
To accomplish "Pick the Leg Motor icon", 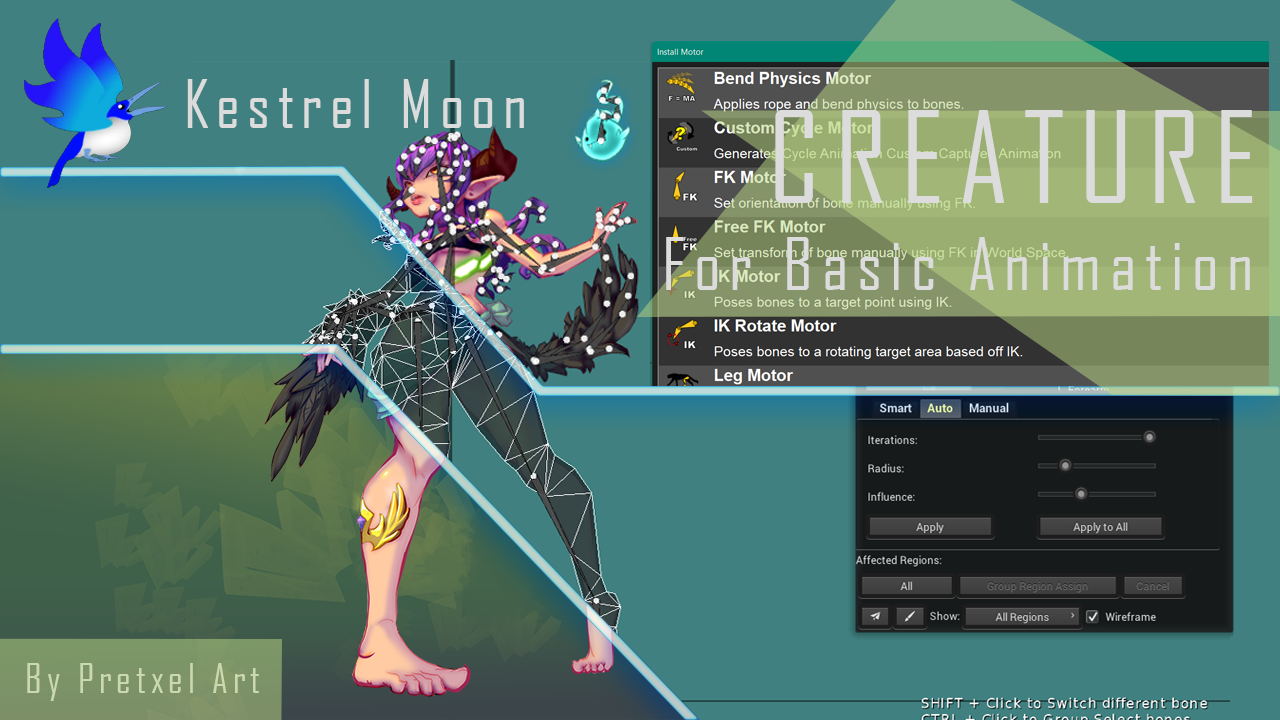I will coord(682,378).
